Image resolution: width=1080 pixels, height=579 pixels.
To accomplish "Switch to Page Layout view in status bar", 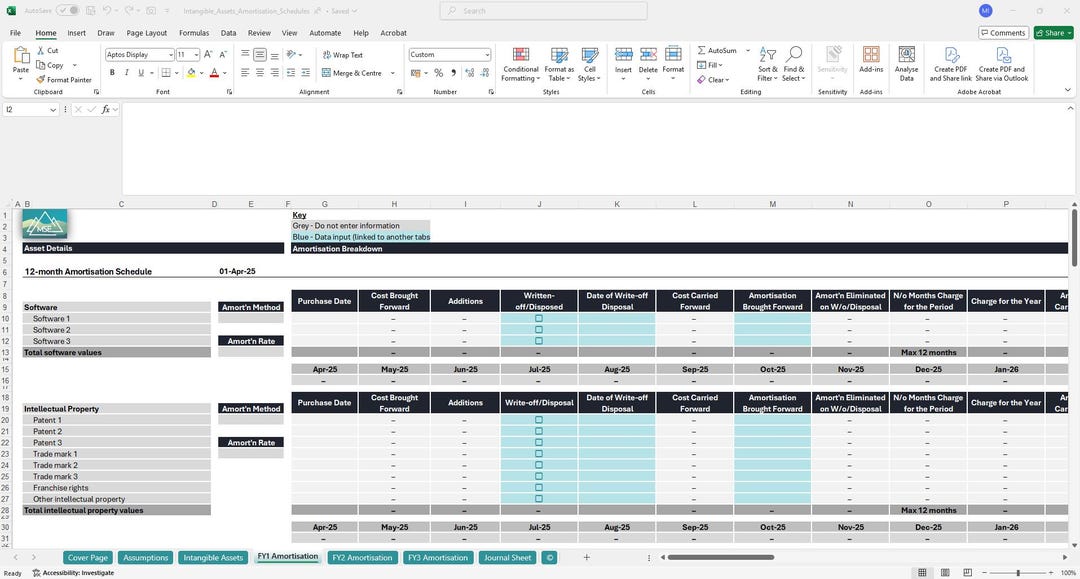I will point(945,573).
